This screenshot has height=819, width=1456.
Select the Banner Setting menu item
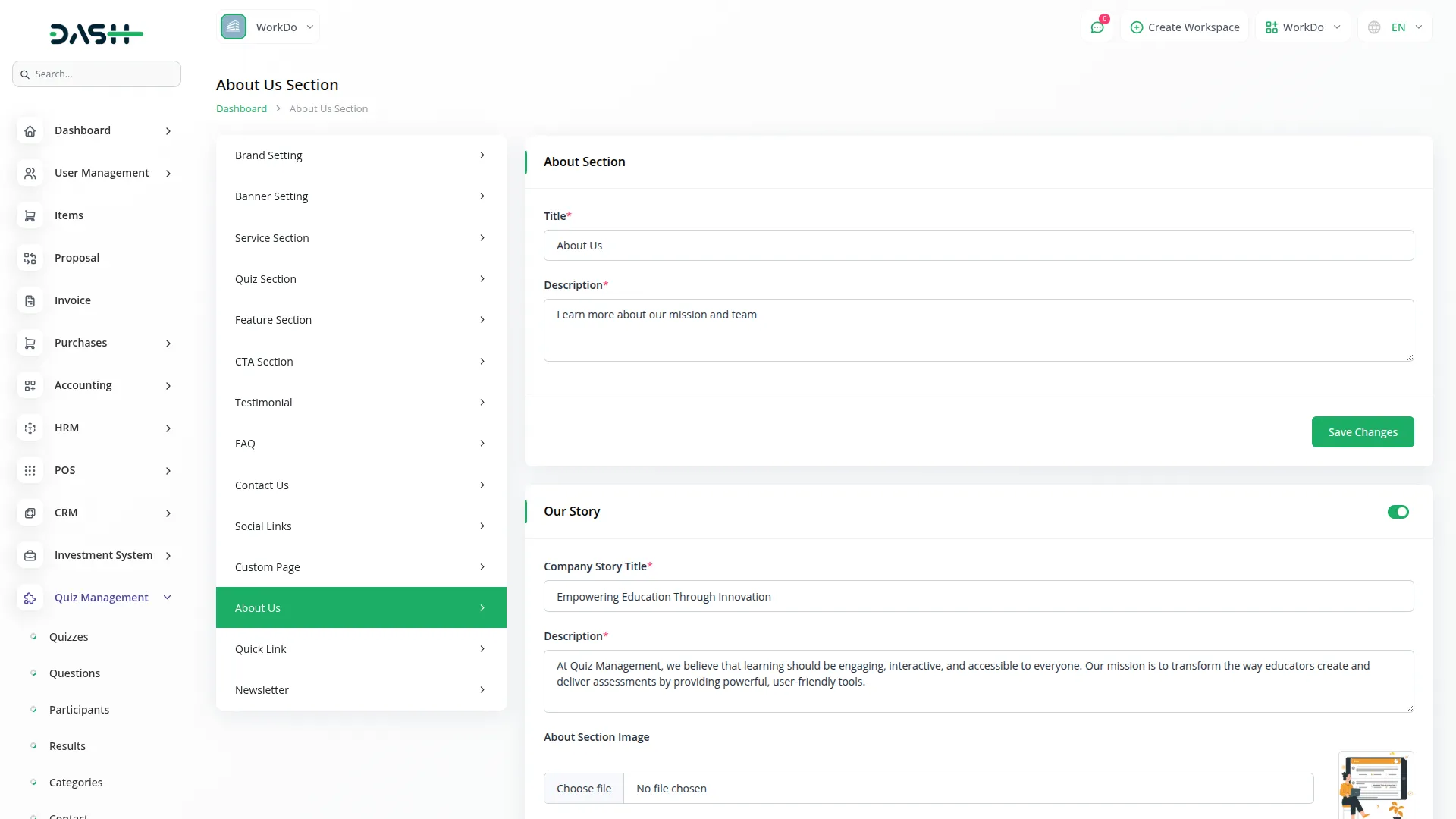[x=360, y=196]
